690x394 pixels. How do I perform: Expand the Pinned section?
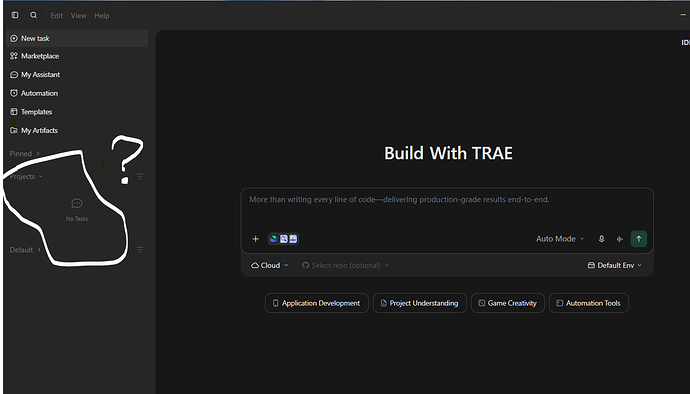click(x=25, y=154)
